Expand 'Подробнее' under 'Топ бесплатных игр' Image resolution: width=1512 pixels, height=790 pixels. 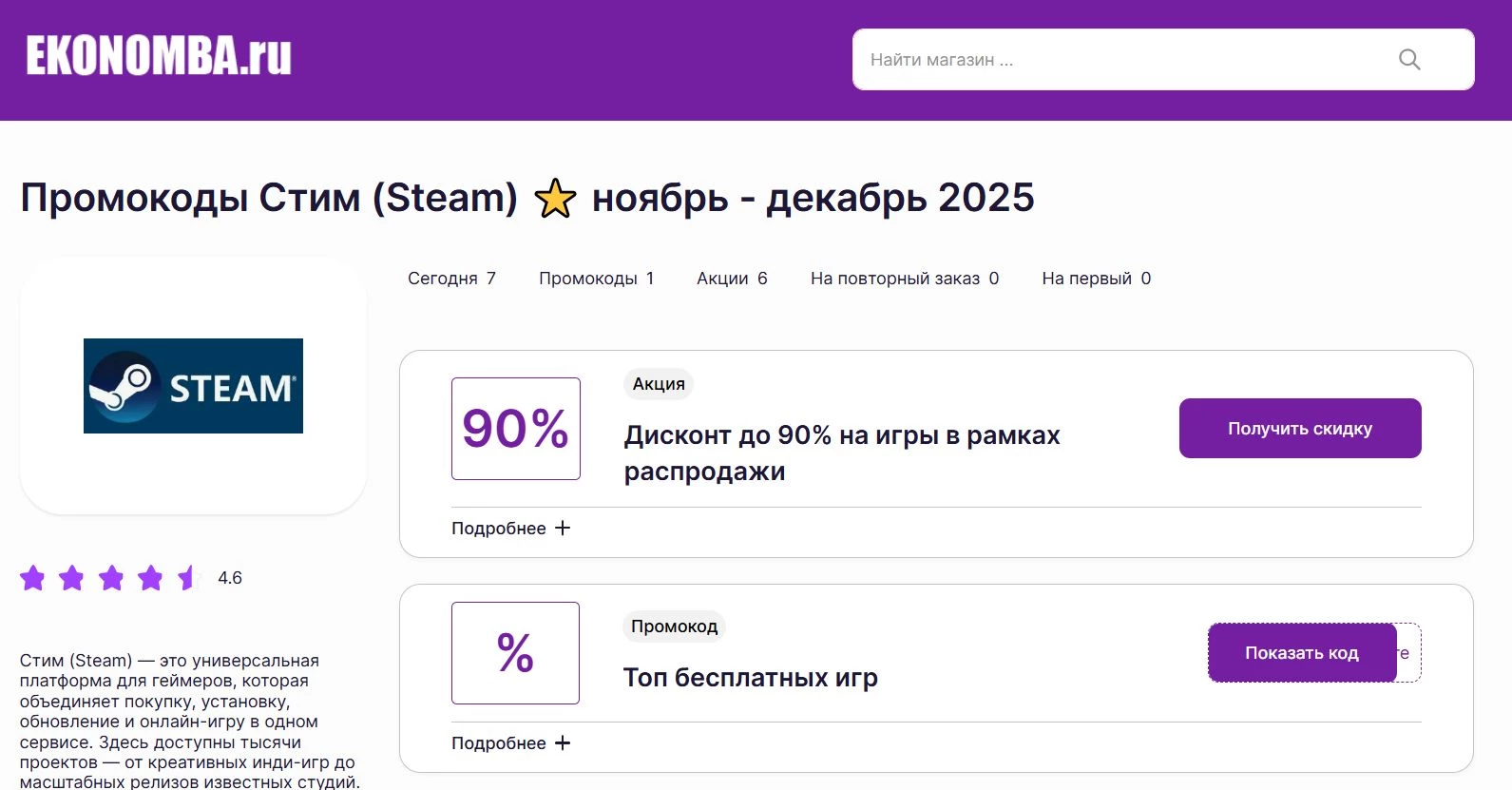click(x=510, y=743)
